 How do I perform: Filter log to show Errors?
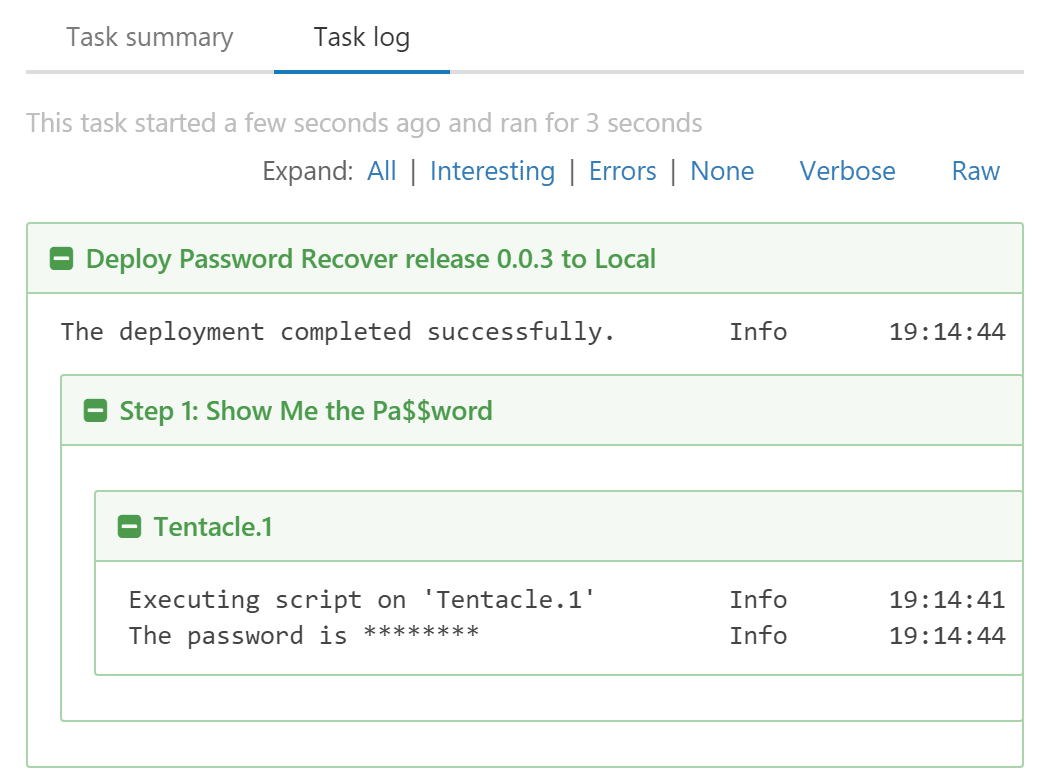click(x=622, y=171)
